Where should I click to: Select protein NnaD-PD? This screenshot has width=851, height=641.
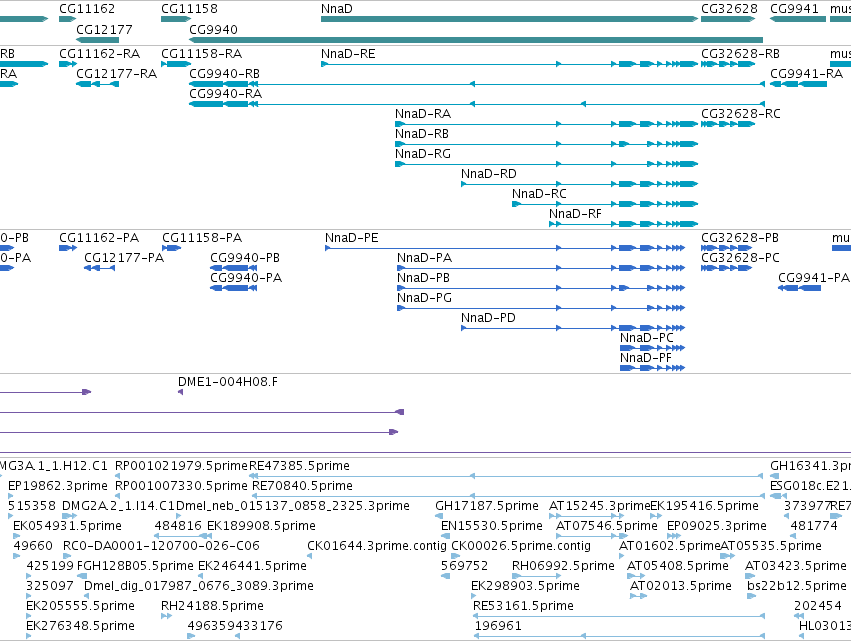click(573, 328)
